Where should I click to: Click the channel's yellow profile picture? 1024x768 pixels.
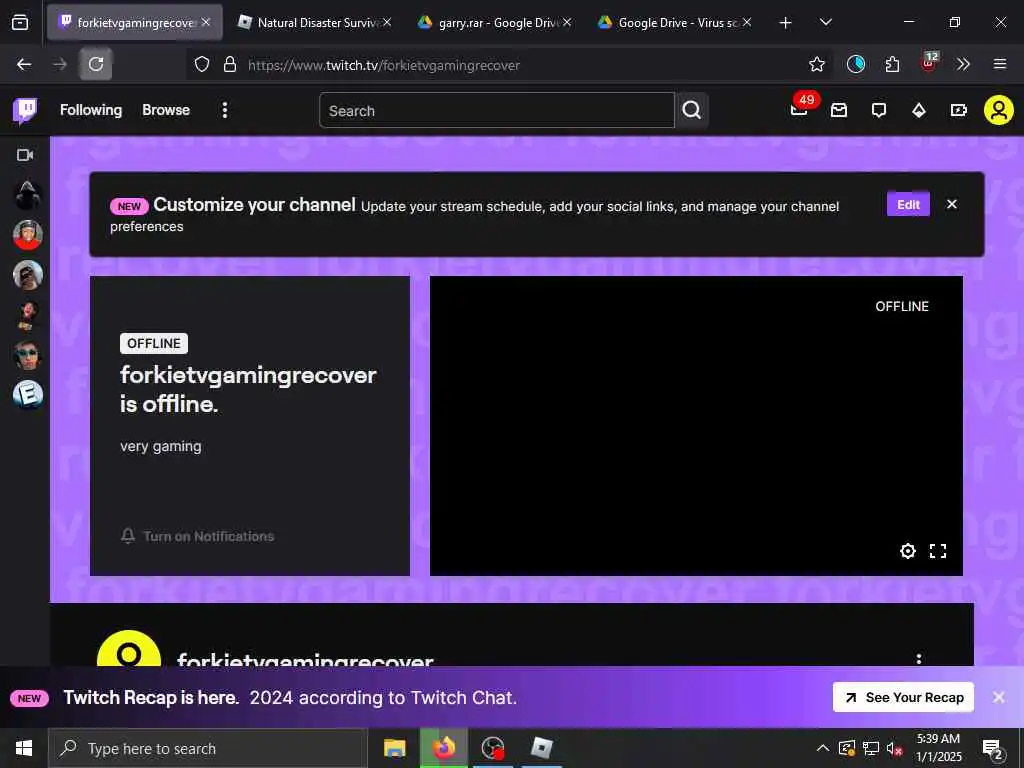pyautogui.click(x=129, y=650)
